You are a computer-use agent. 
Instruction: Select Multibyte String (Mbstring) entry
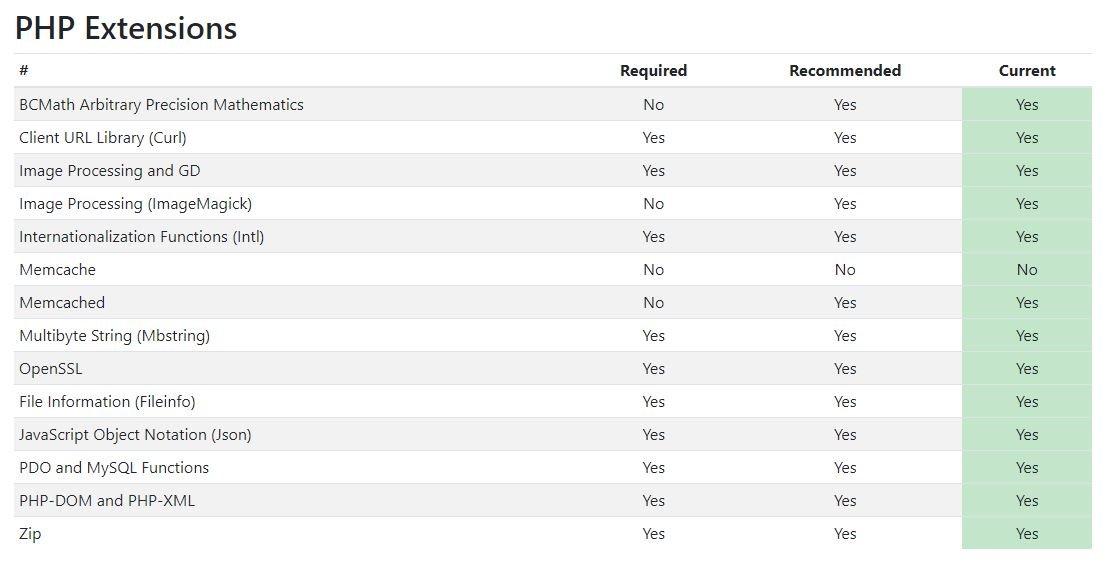tap(114, 335)
